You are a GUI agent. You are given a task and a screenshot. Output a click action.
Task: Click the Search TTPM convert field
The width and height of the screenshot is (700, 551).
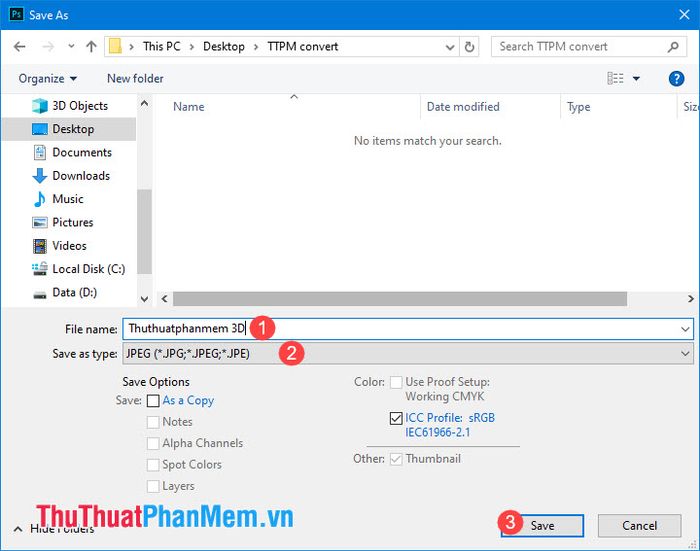[x=588, y=46]
